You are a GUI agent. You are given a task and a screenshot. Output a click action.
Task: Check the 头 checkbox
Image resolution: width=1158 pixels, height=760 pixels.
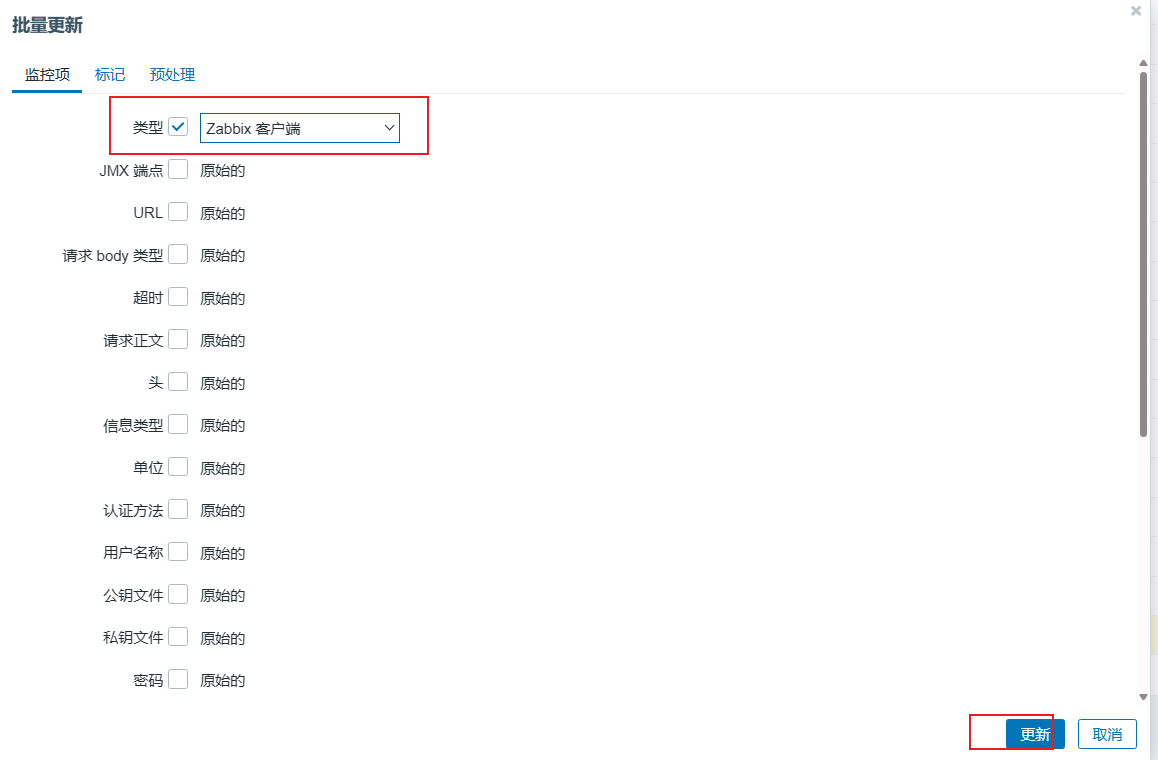point(178,382)
